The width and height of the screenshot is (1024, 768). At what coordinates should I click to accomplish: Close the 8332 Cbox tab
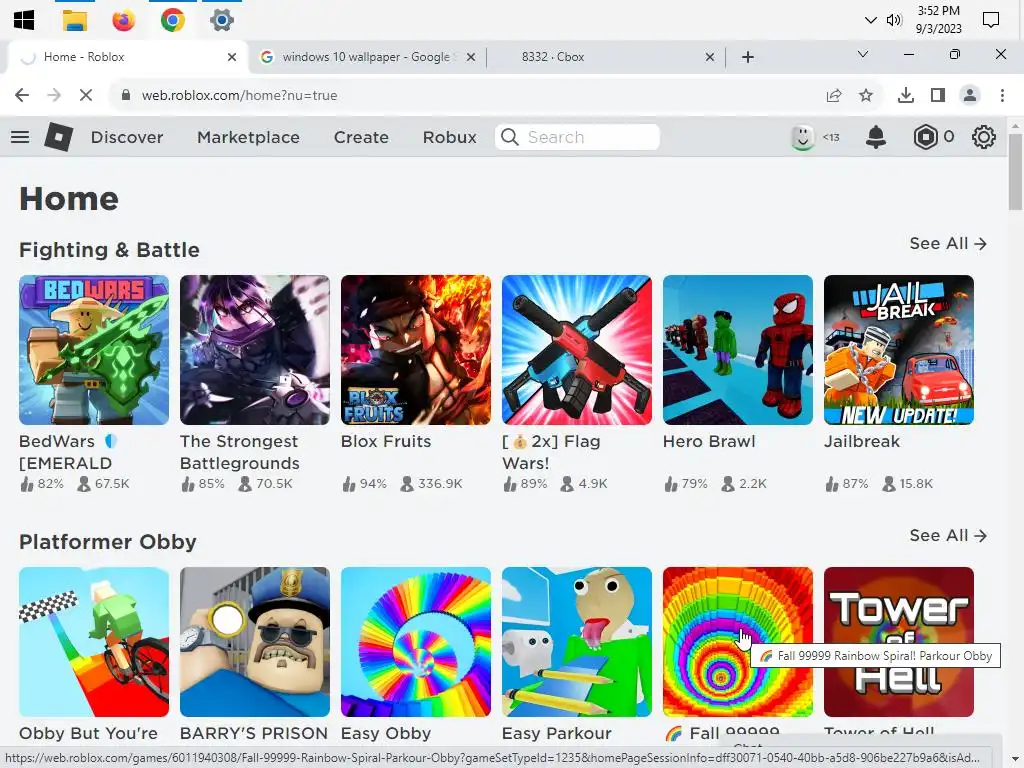[x=710, y=57]
